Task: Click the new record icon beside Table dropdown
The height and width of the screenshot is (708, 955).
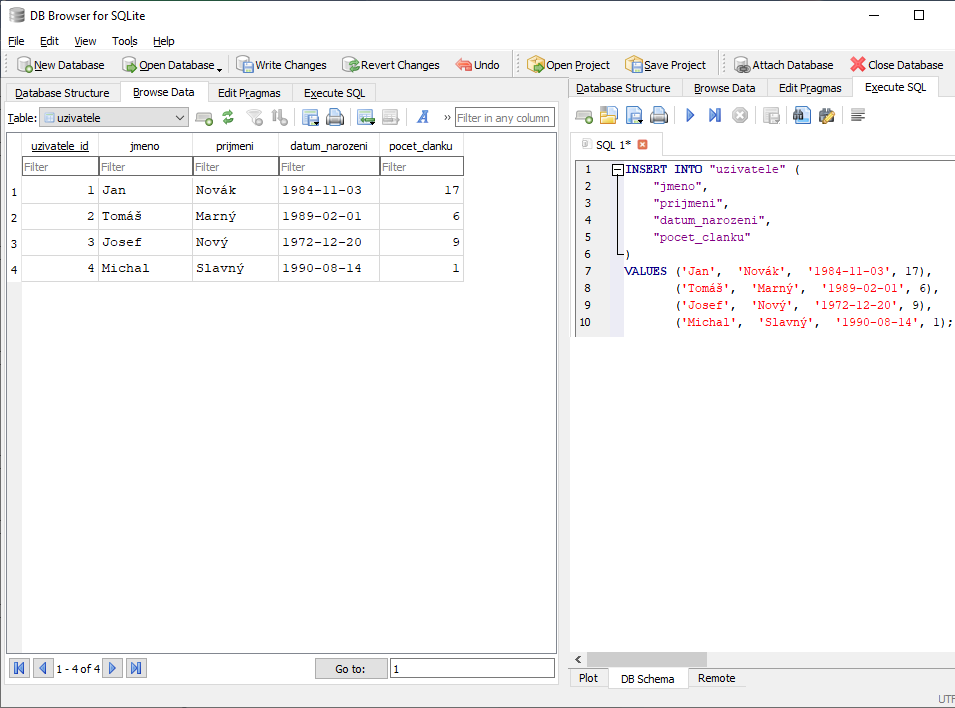Action: click(204, 118)
